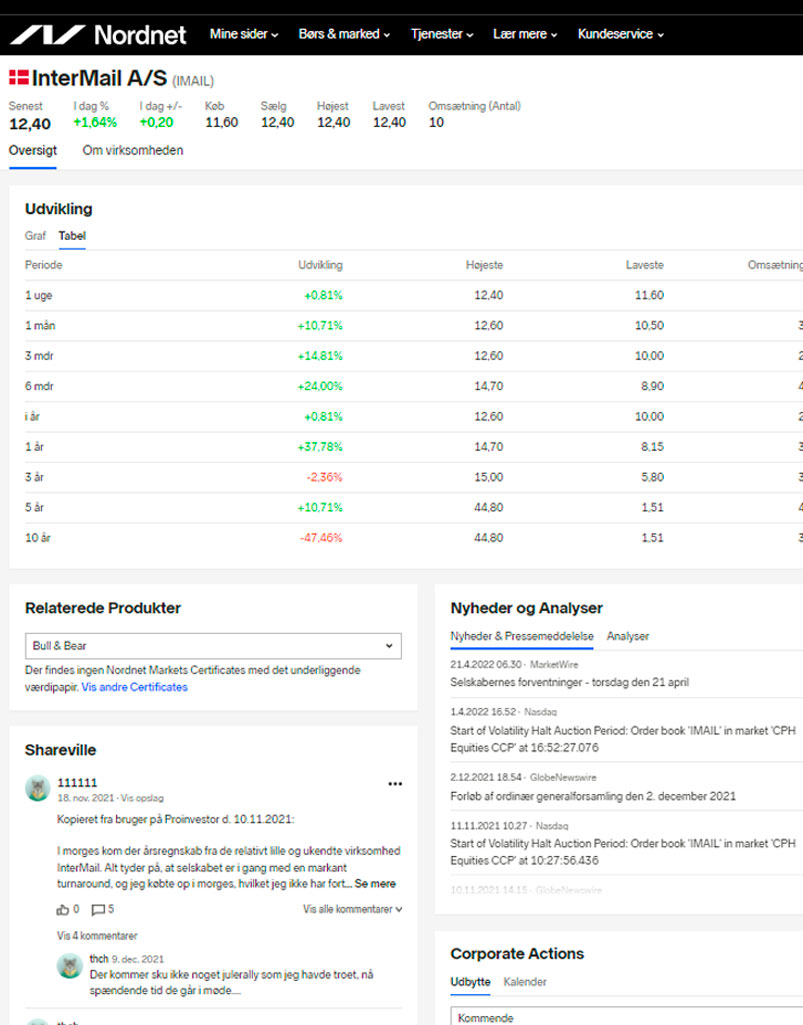
Task: Click the Shareville section heading
Action: coord(60,750)
